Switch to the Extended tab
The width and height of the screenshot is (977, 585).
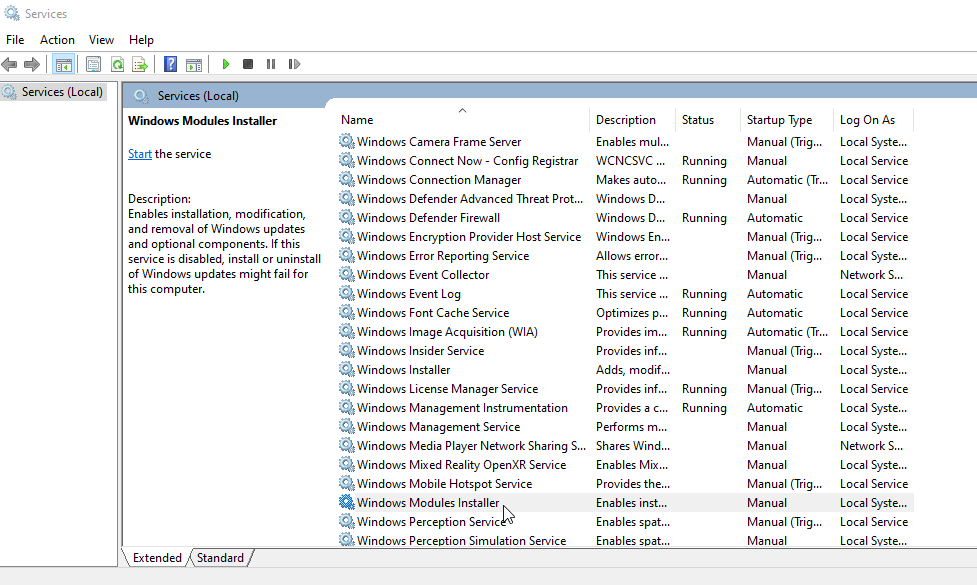pyautogui.click(x=156, y=557)
